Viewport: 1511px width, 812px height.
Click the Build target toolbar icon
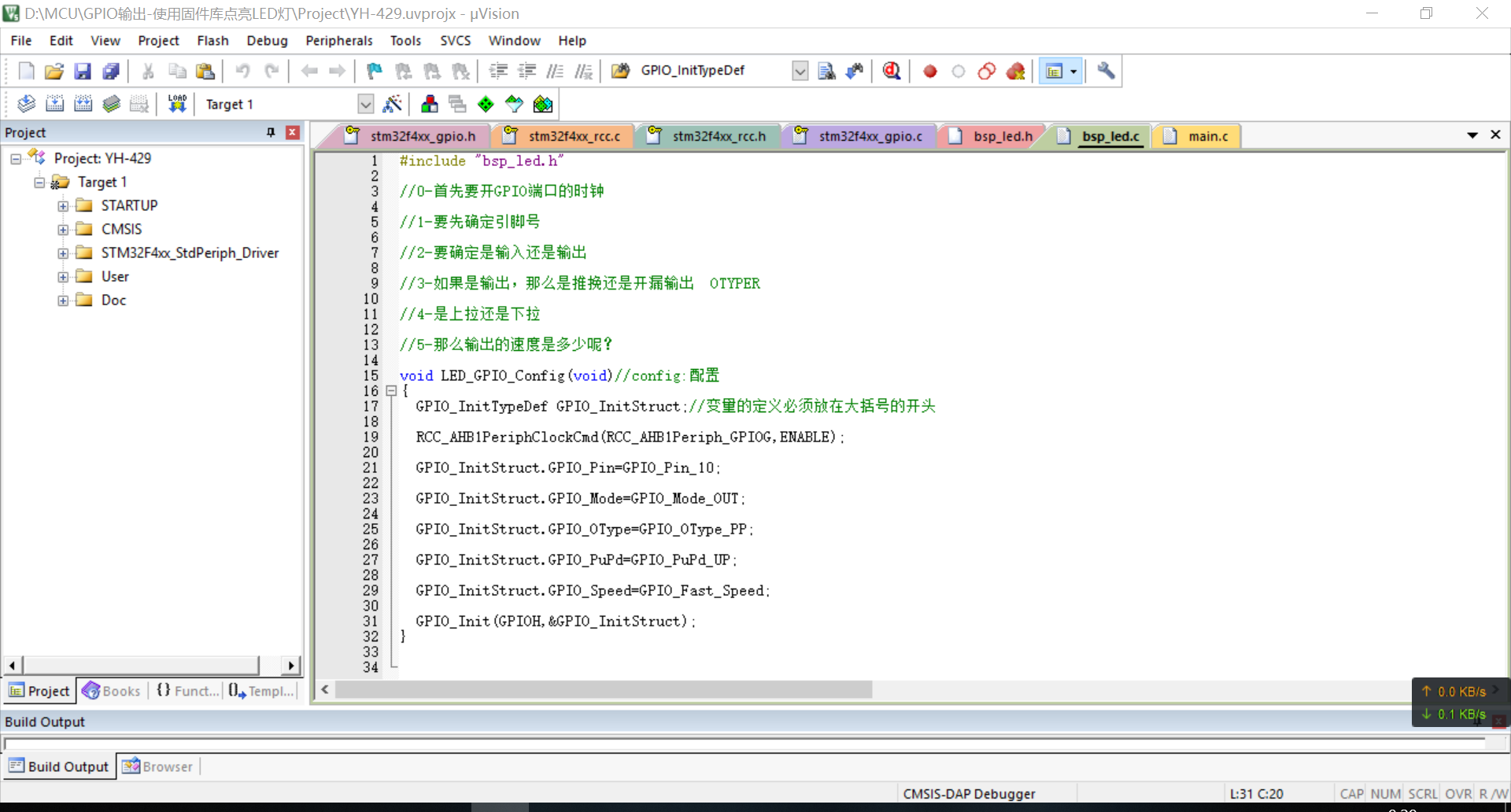click(54, 104)
